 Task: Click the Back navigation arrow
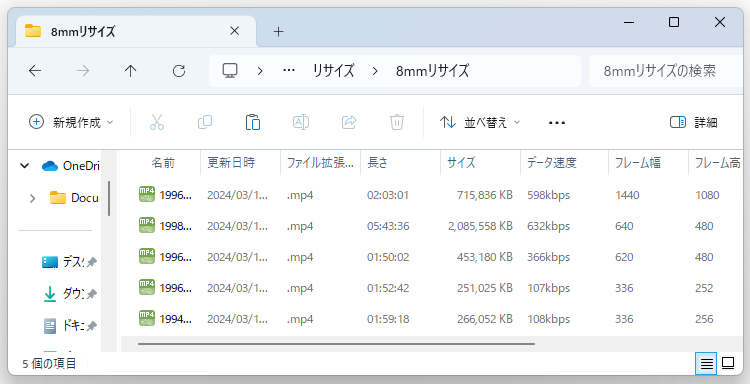[35, 71]
